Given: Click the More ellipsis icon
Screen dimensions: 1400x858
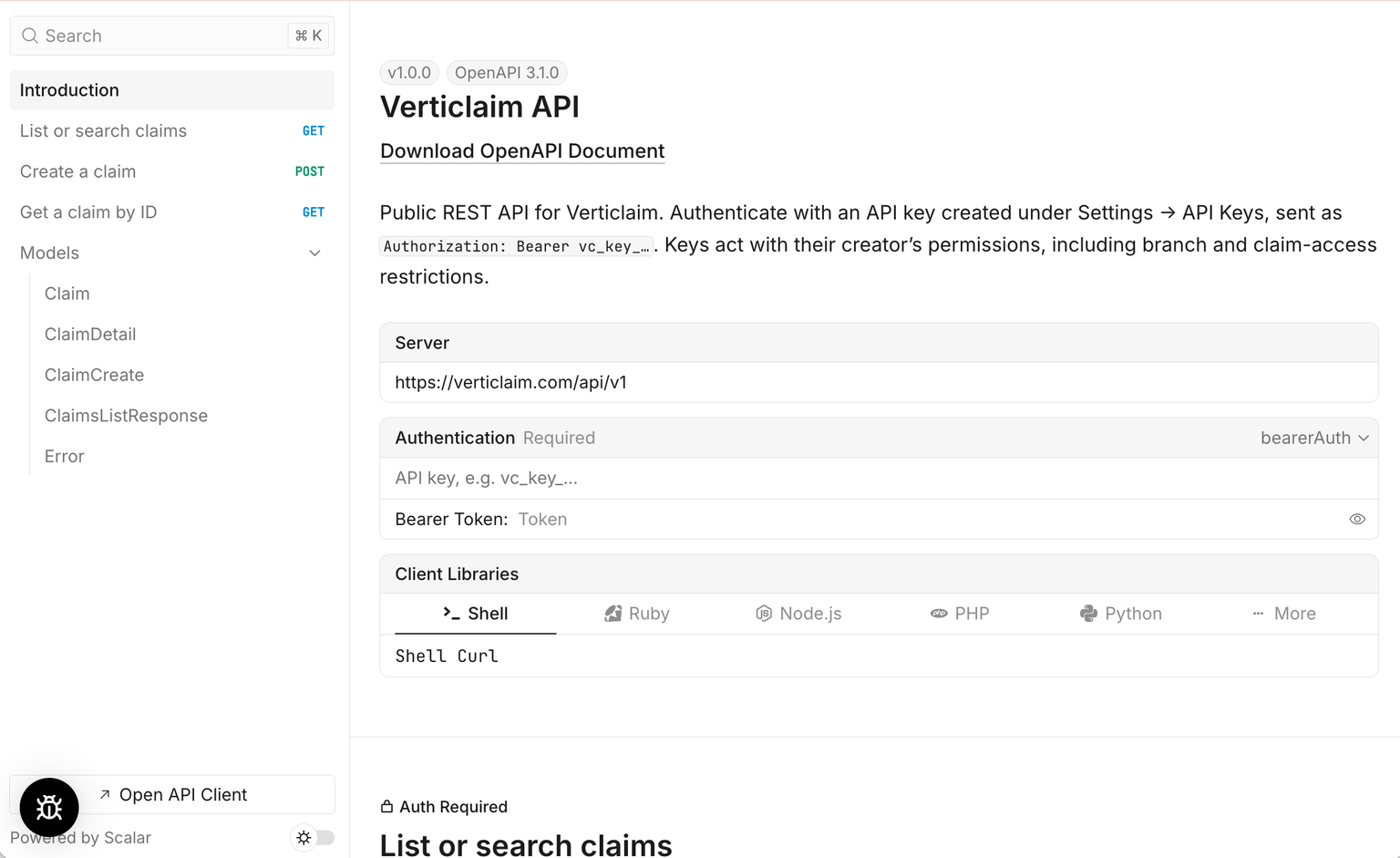Looking at the screenshot, I should (x=1258, y=614).
